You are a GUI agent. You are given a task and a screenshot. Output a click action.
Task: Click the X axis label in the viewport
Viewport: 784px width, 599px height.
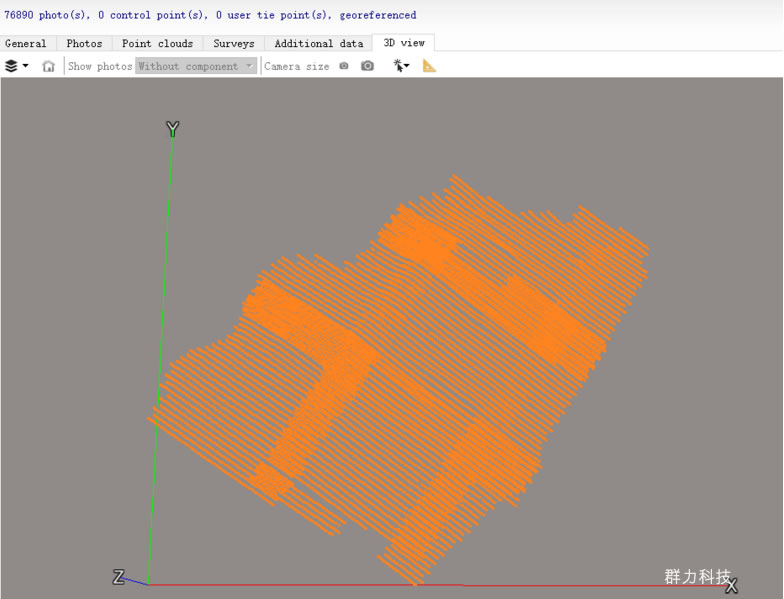(x=732, y=586)
